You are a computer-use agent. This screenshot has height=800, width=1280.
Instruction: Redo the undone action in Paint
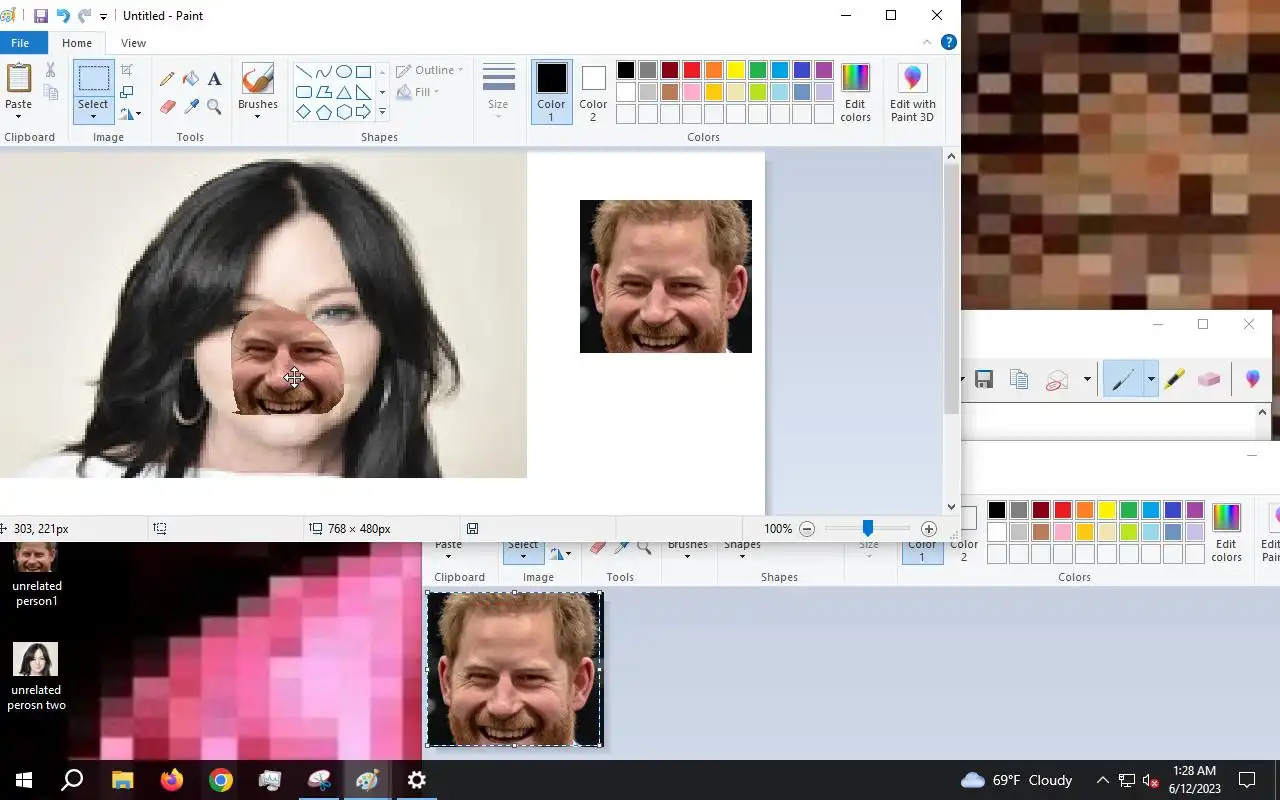84,16
